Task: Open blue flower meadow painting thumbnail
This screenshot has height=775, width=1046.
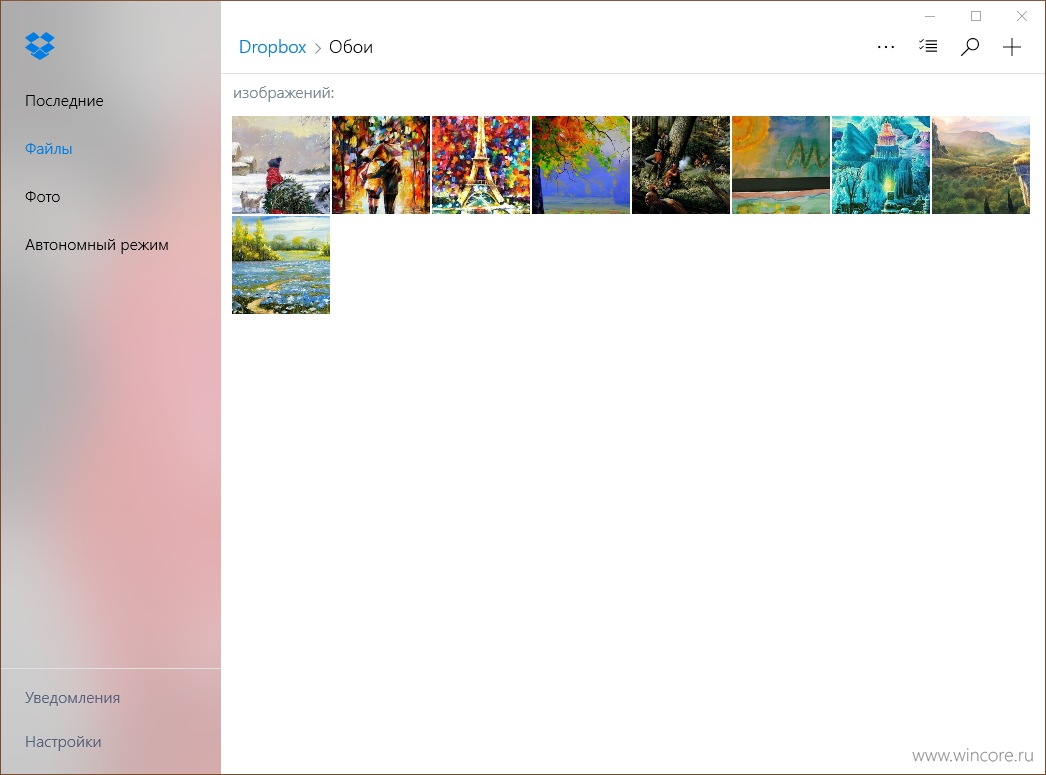Action: pyautogui.click(x=281, y=265)
